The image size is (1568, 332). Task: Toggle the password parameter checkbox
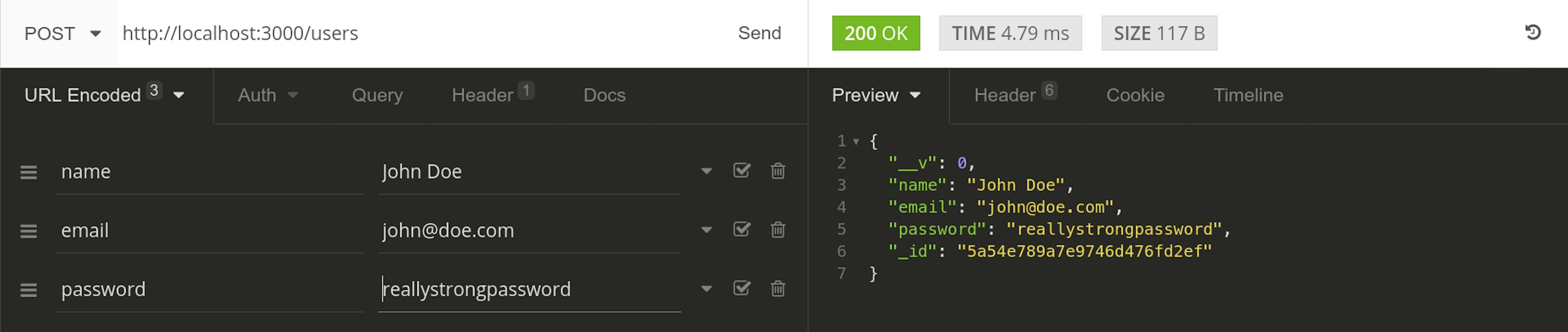click(742, 288)
